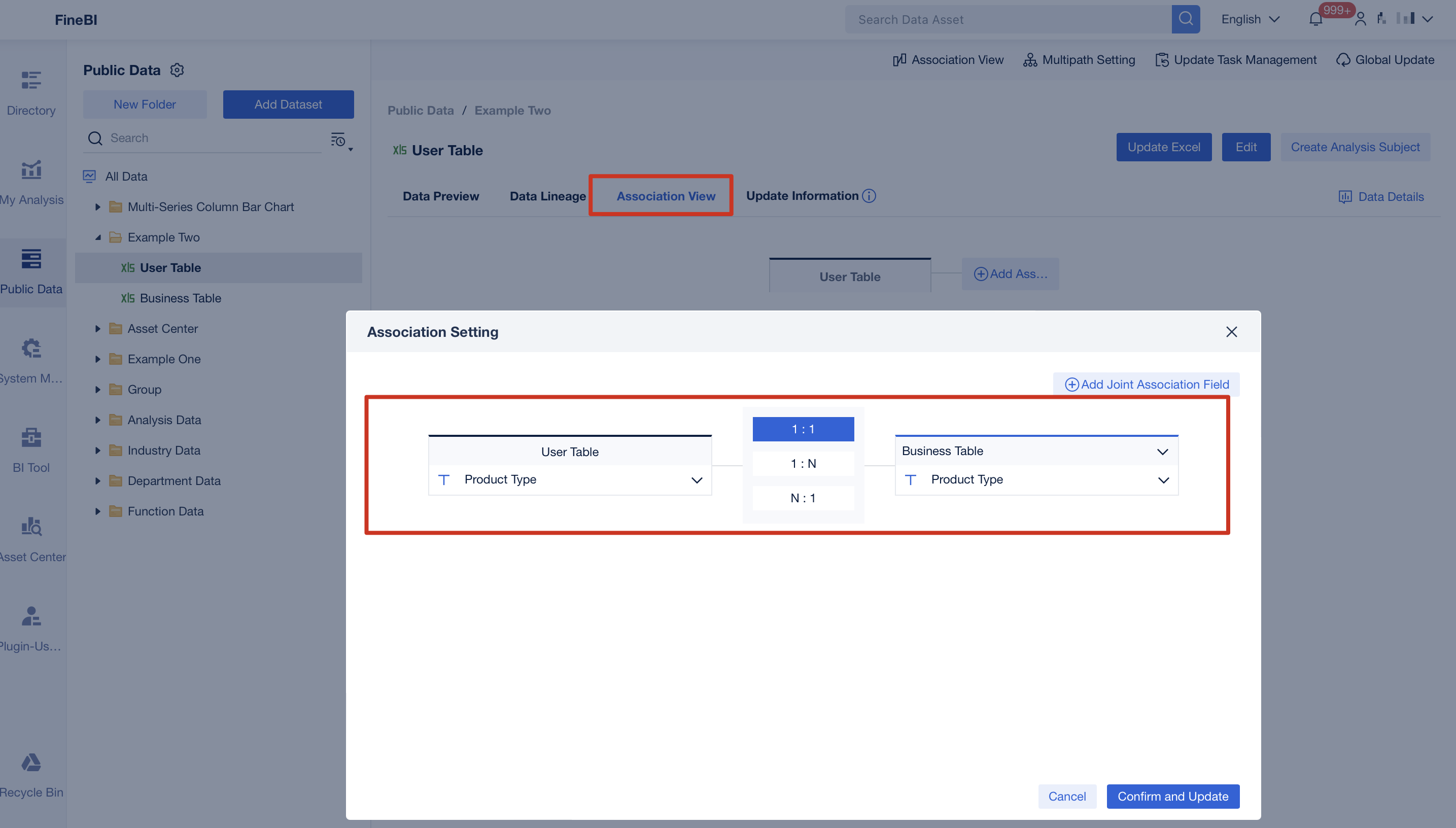Select the 1:1 relationship option
1456x828 pixels.
pyautogui.click(x=803, y=429)
